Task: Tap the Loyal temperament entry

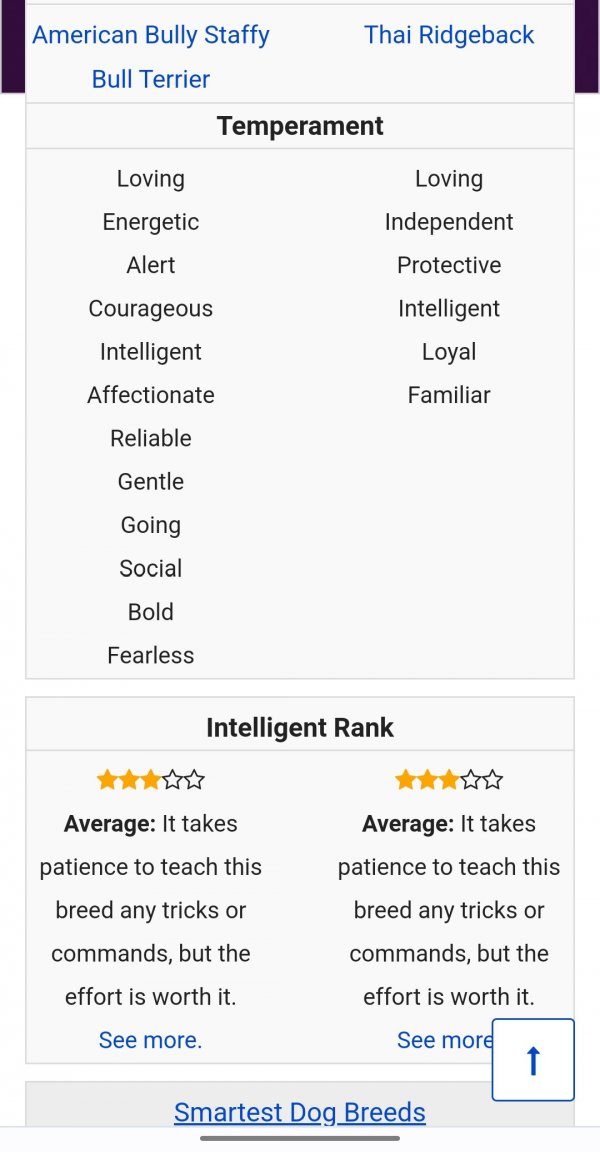Action: pyautogui.click(x=449, y=352)
